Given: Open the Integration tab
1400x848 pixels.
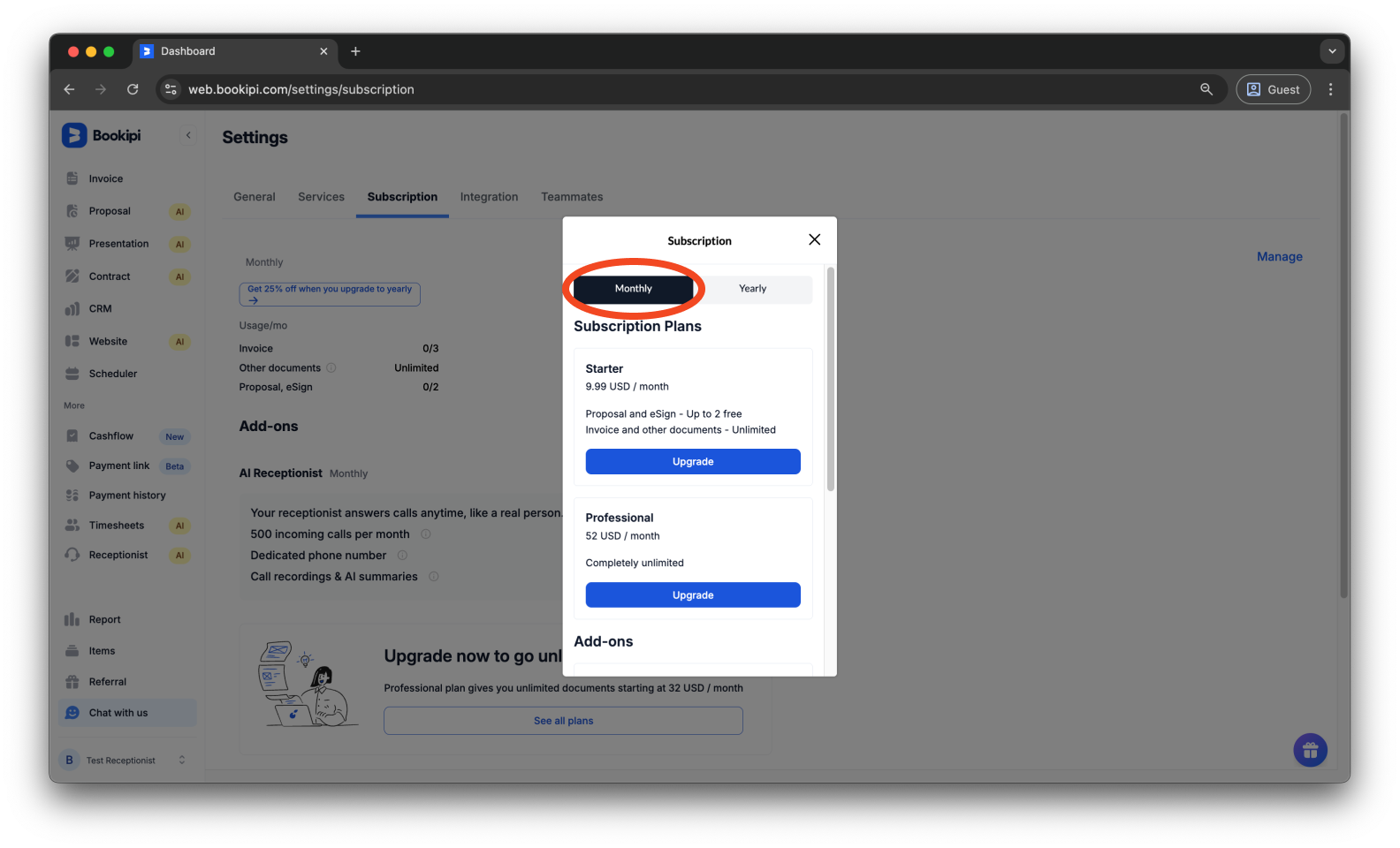Looking at the screenshot, I should [489, 197].
